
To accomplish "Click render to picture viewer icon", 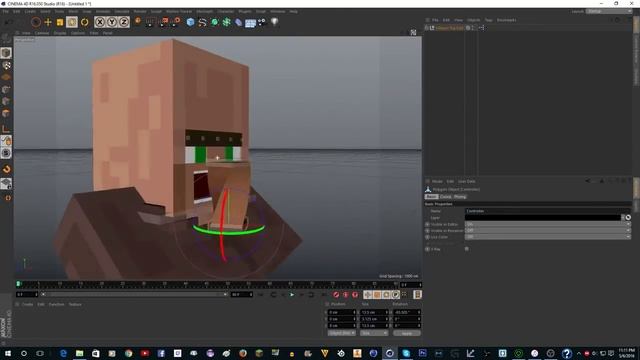I will (164, 22).
